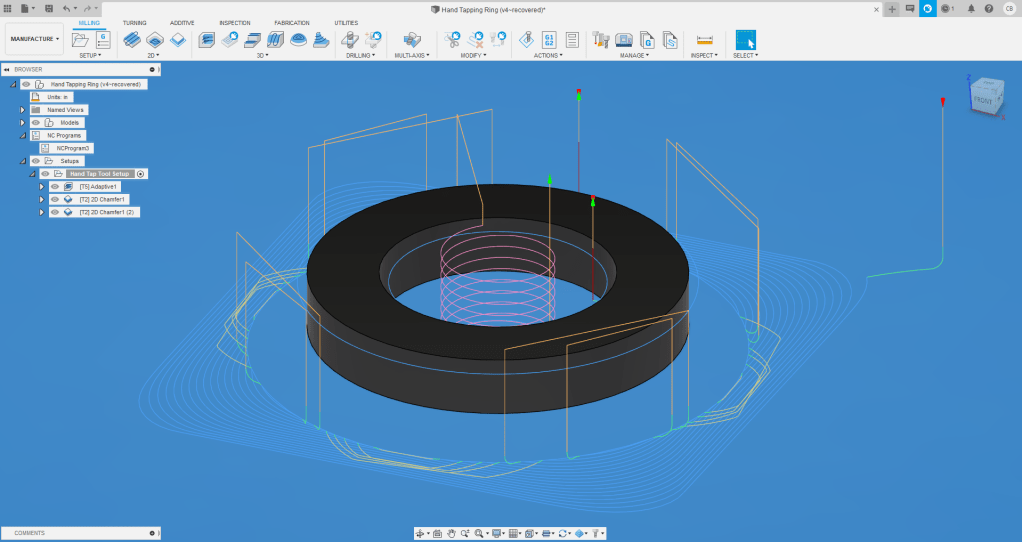Click the Tool Library icon

(x=601, y=40)
